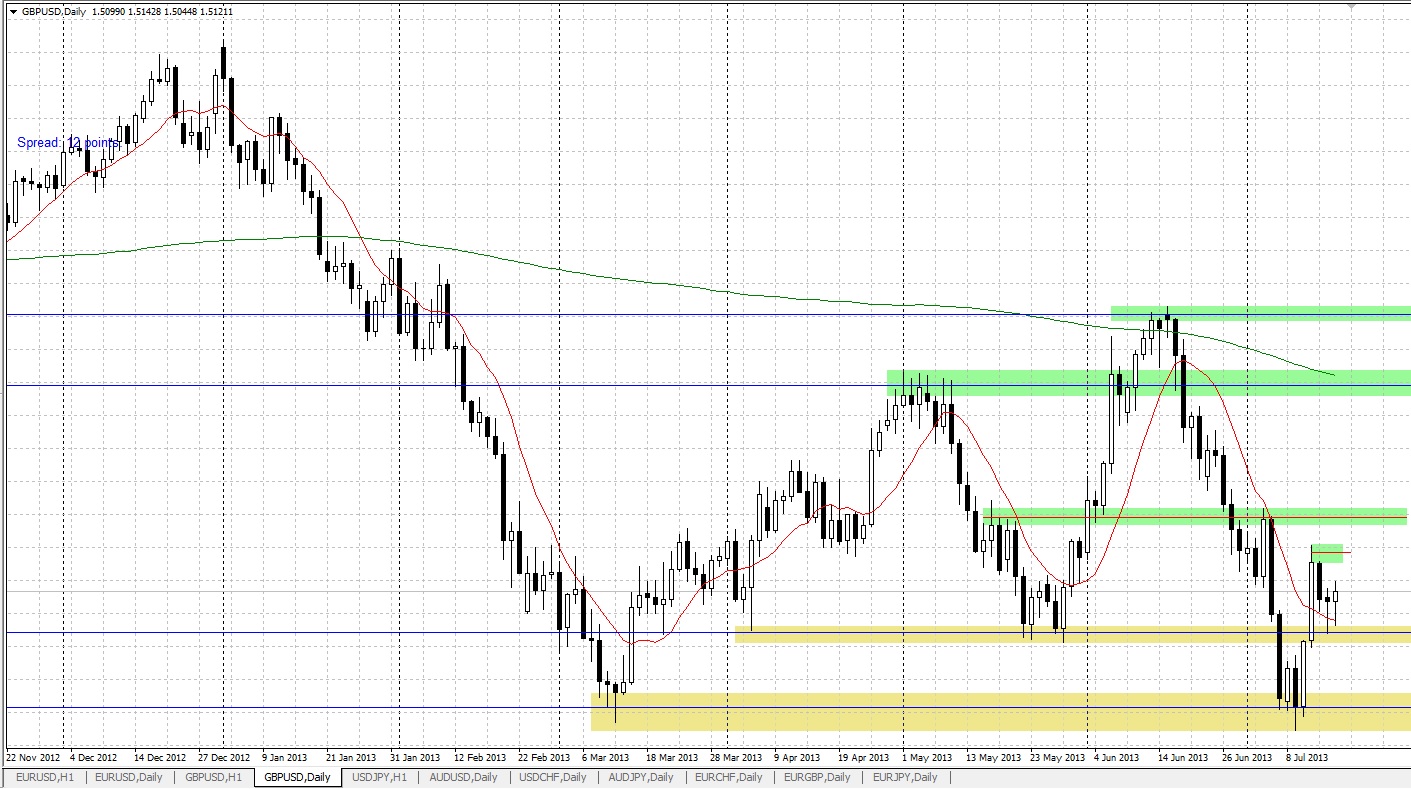Select the small green rectangle above latest candles
The width and height of the screenshot is (1411, 789).
tap(1327, 553)
